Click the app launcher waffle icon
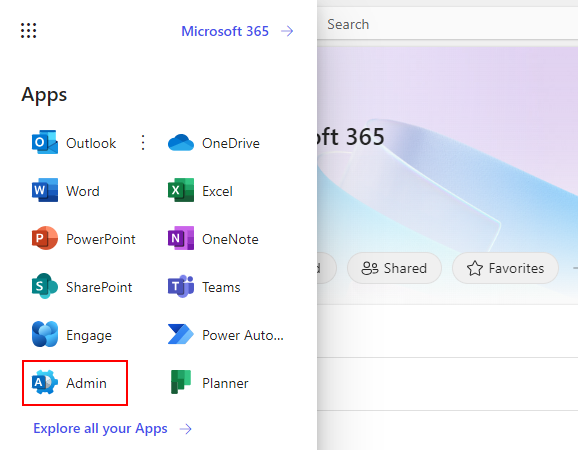578x450 pixels. click(28, 31)
